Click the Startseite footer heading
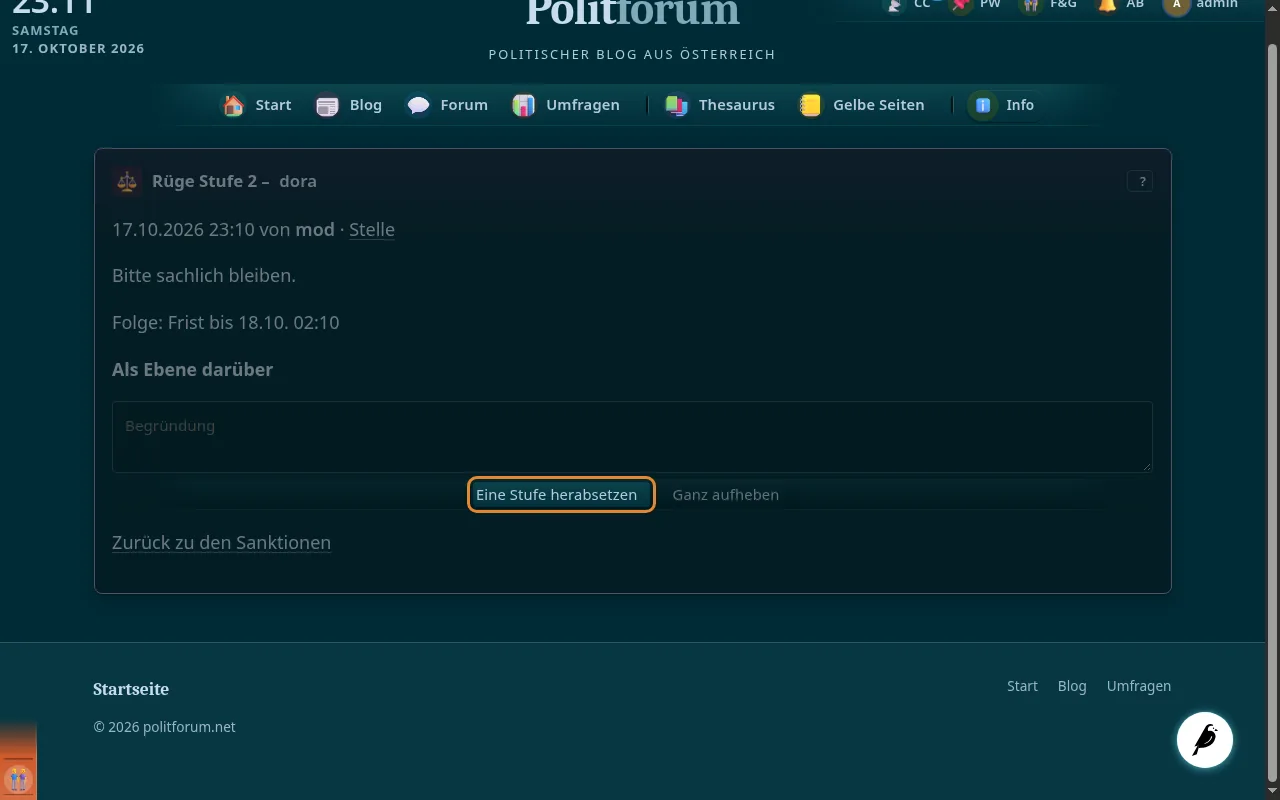1280x800 pixels. pos(131,689)
